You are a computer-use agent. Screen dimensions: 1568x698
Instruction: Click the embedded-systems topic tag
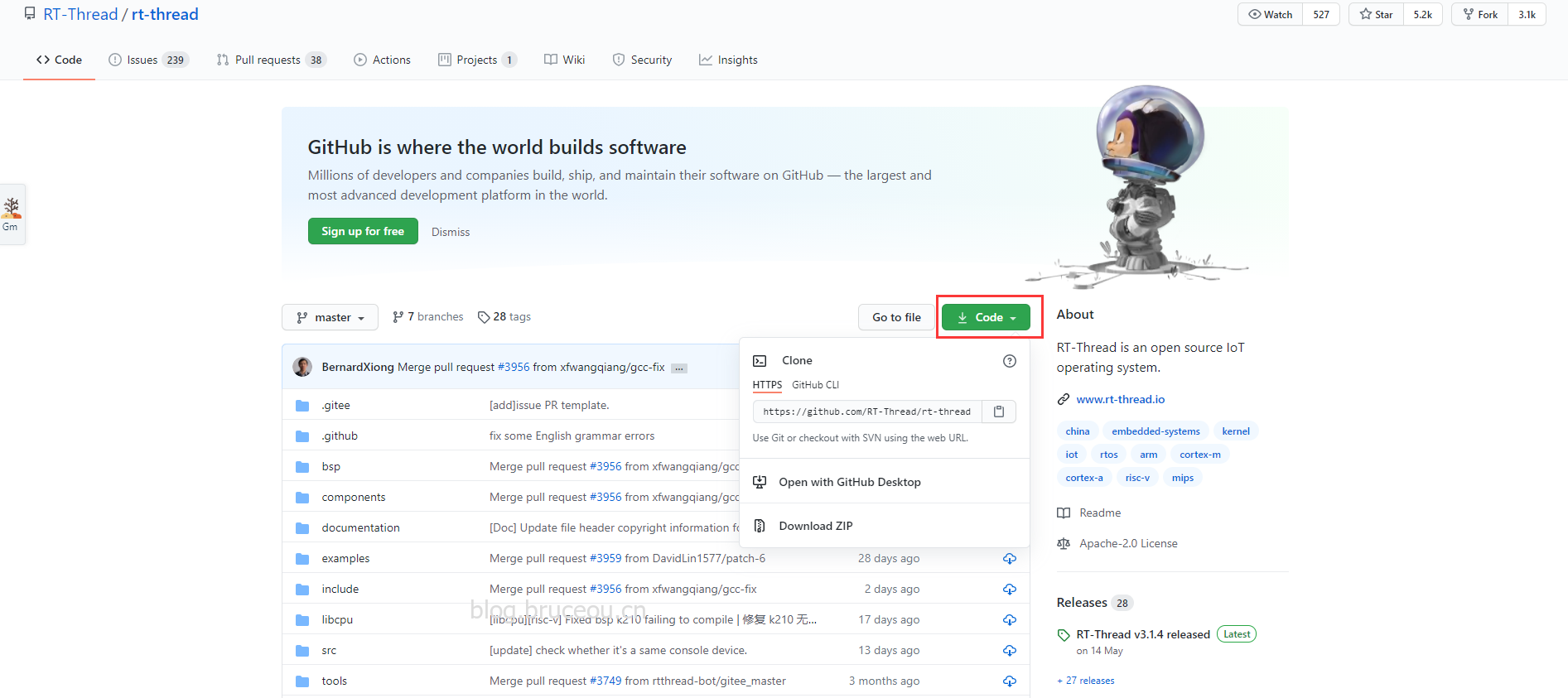[x=1155, y=431]
